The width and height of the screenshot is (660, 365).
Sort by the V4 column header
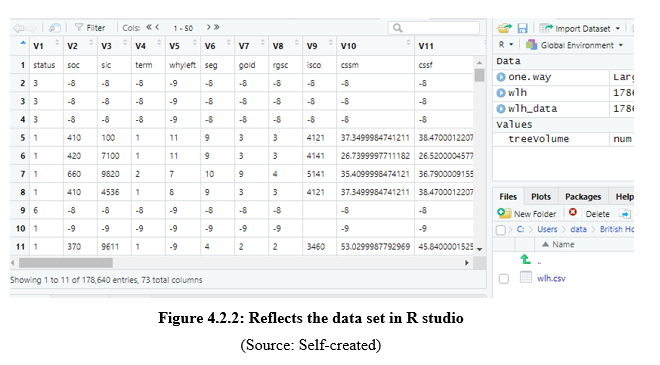tap(148, 46)
